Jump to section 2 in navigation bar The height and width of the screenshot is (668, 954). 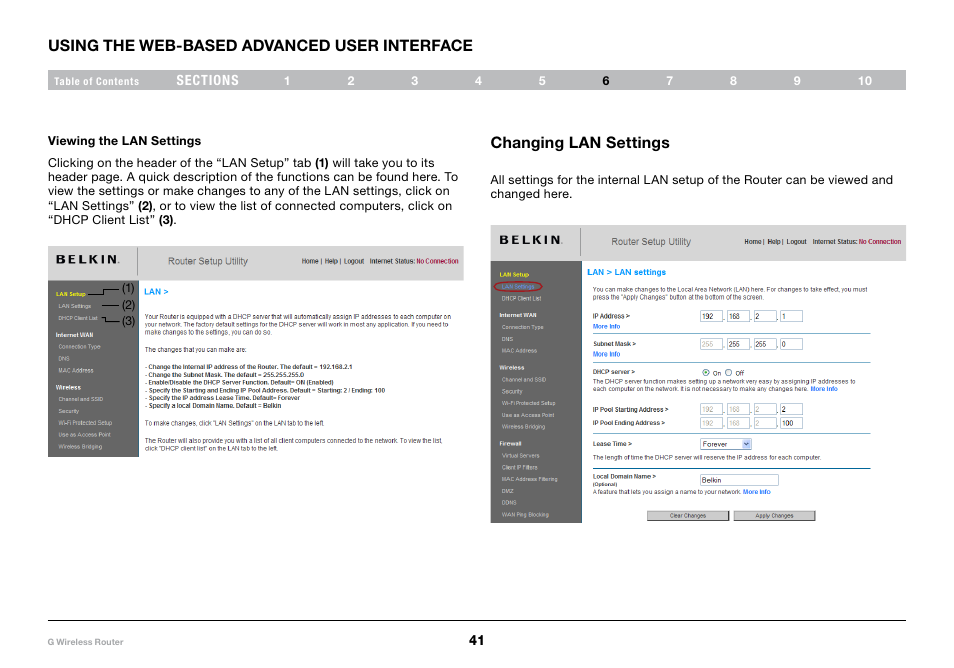(351, 81)
